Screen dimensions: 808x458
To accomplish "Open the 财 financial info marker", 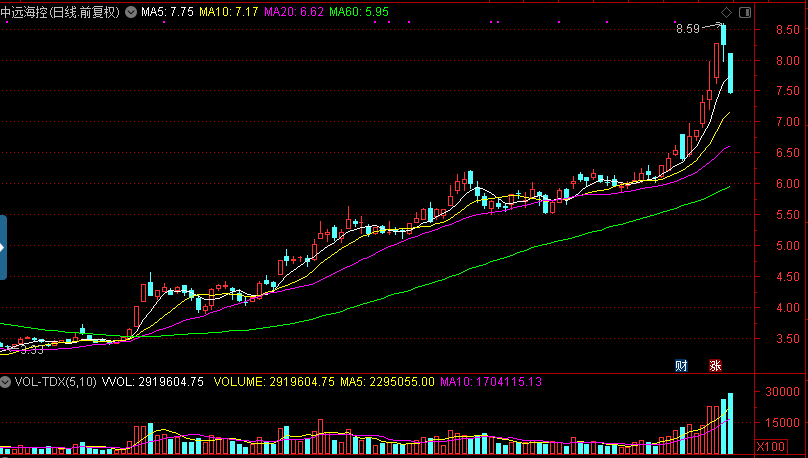I will (681, 365).
